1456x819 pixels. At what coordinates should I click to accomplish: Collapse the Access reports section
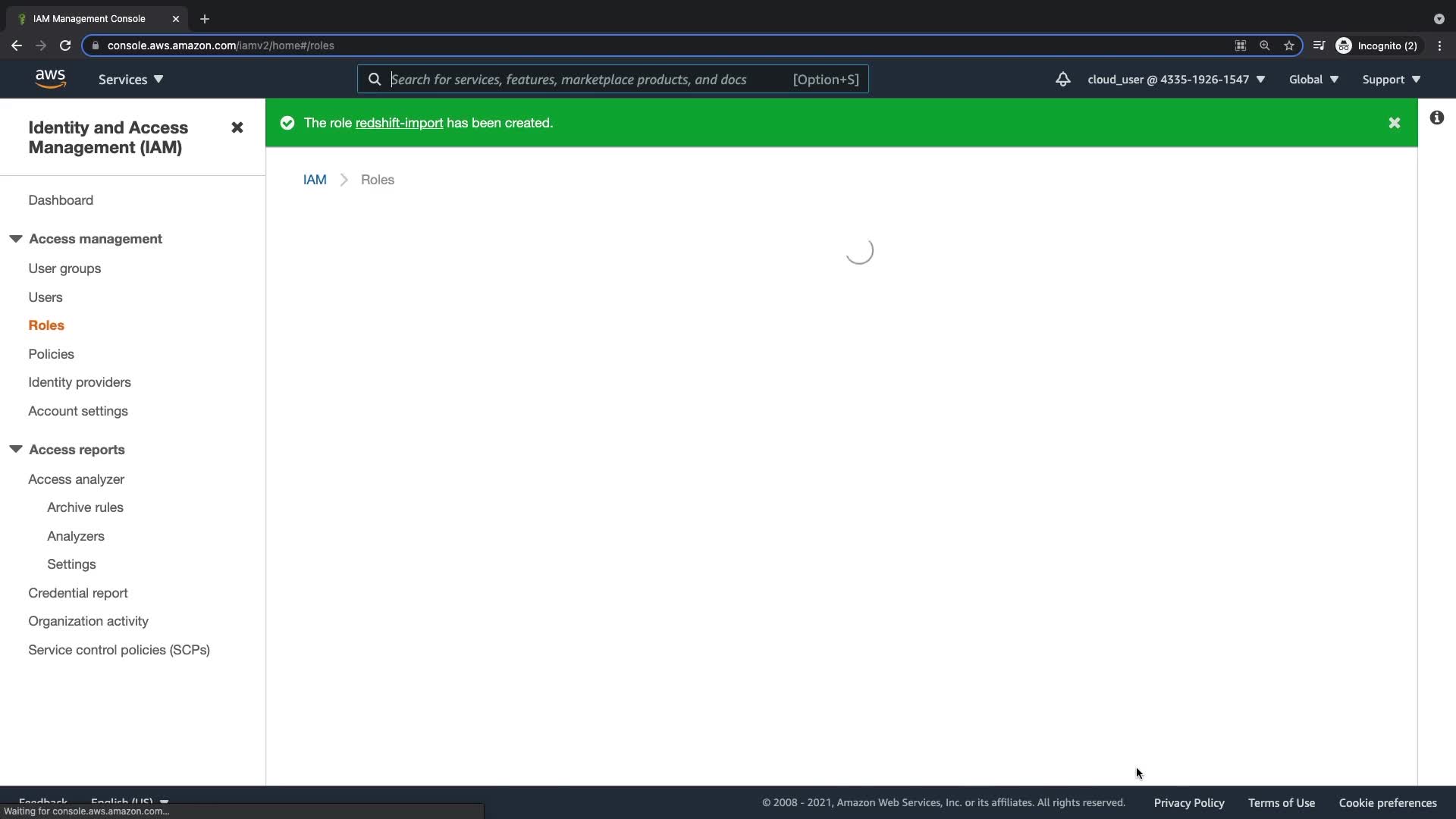coord(16,450)
